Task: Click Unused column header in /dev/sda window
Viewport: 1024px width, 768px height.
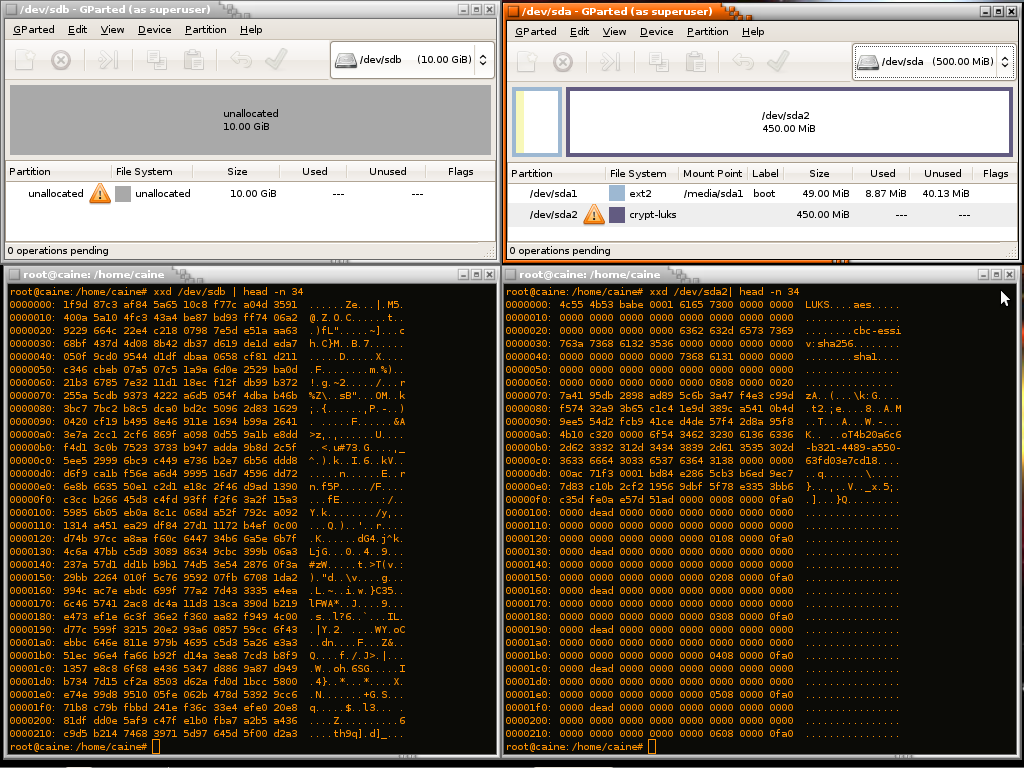Action: [x=942, y=173]
